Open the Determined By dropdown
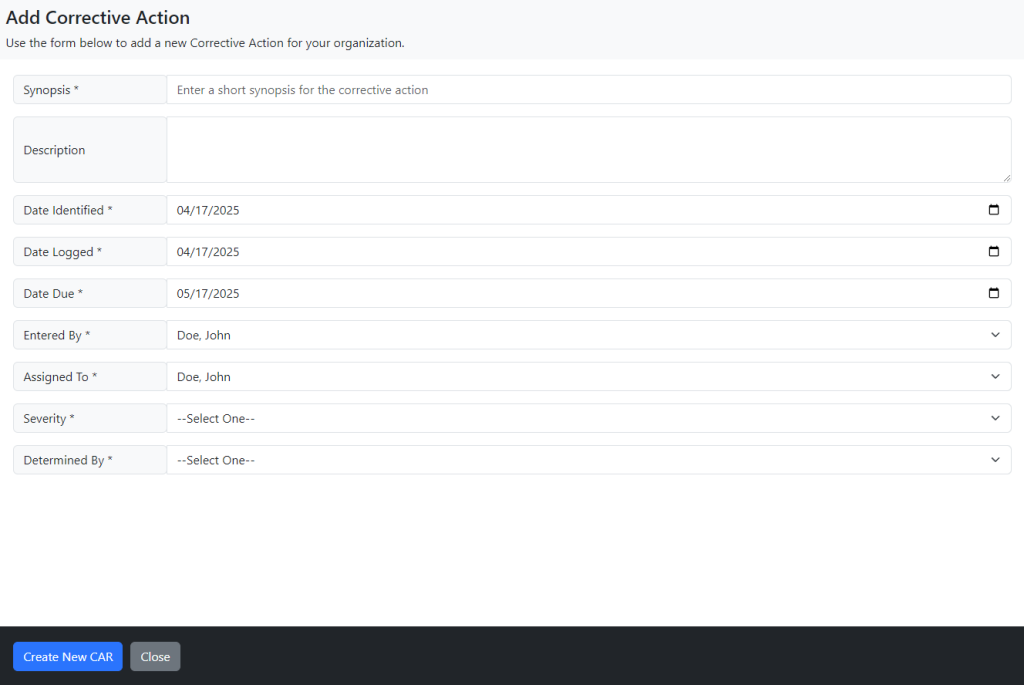The height and width of the screenshot is (685, 1024). pos(588,460)
